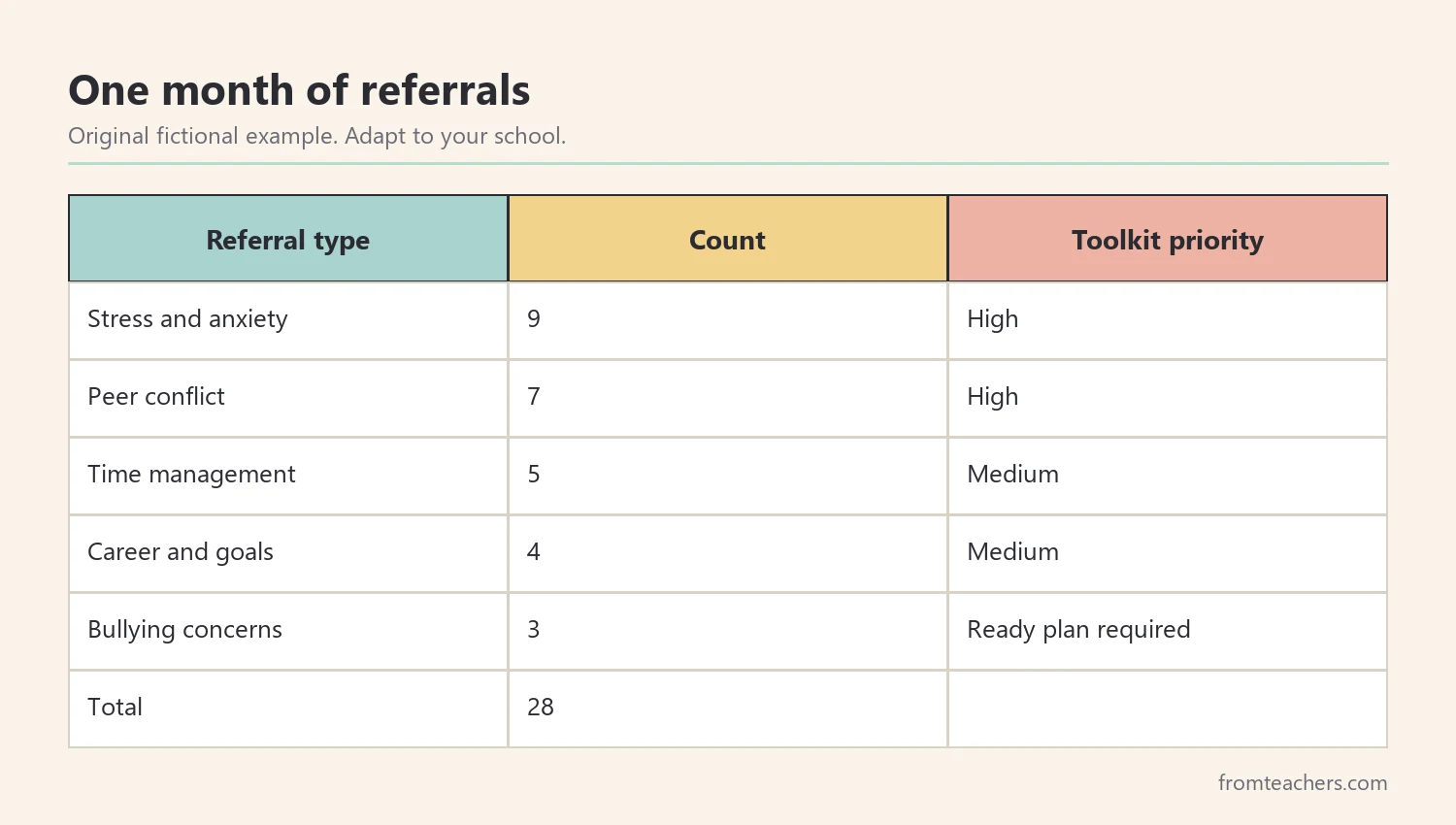Click the count '7' cell

pos(728,398)
